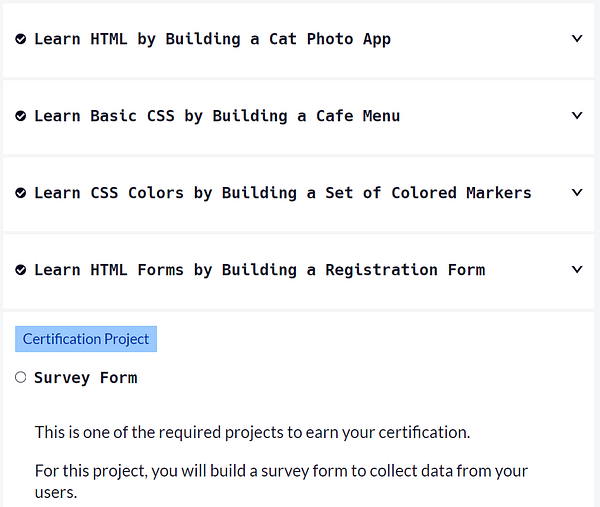This screenshot has width=600, height=507.
Task: Expand the Cafe Menu section chevron
Action: 577,116
